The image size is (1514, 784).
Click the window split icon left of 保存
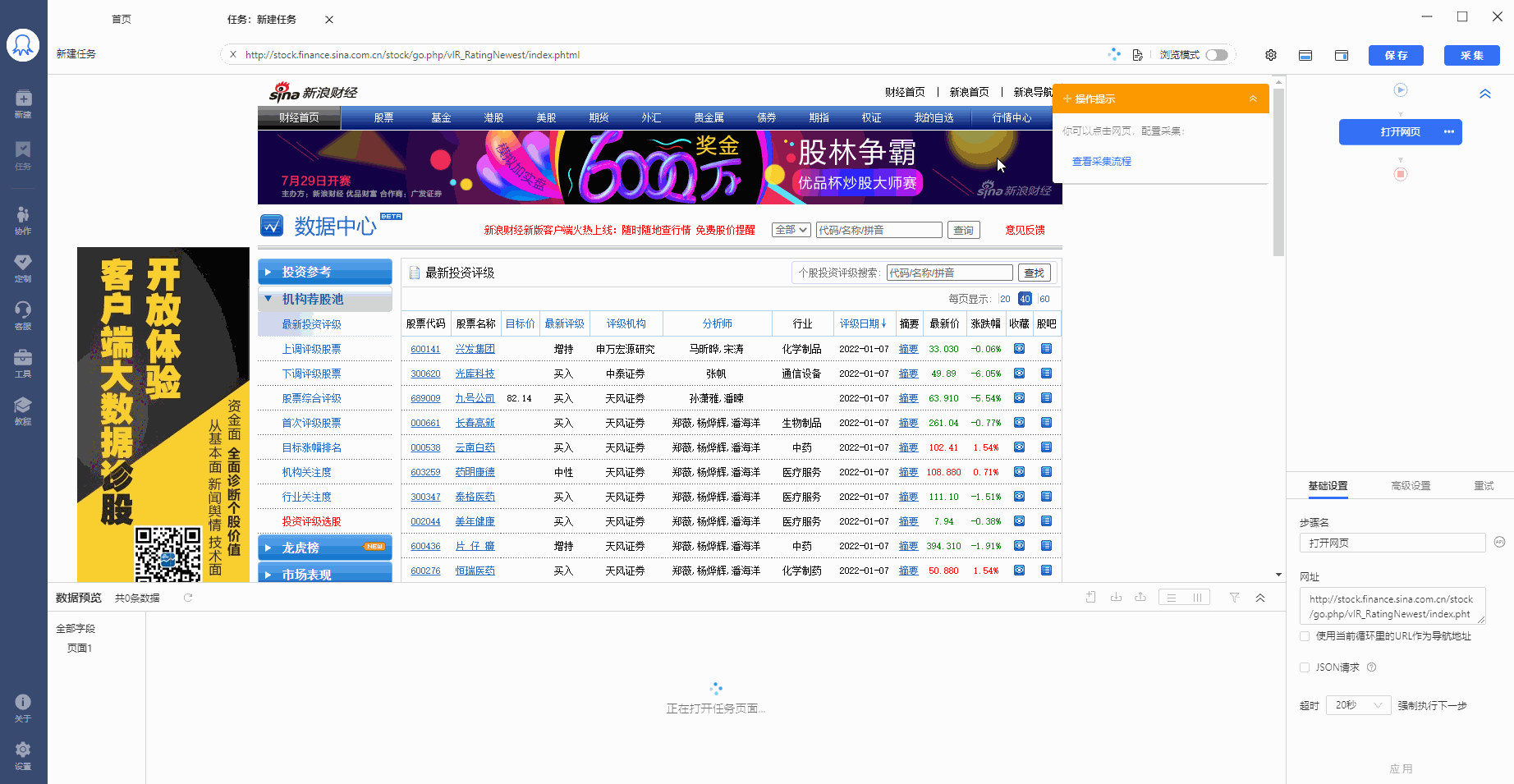[1342, 55]
